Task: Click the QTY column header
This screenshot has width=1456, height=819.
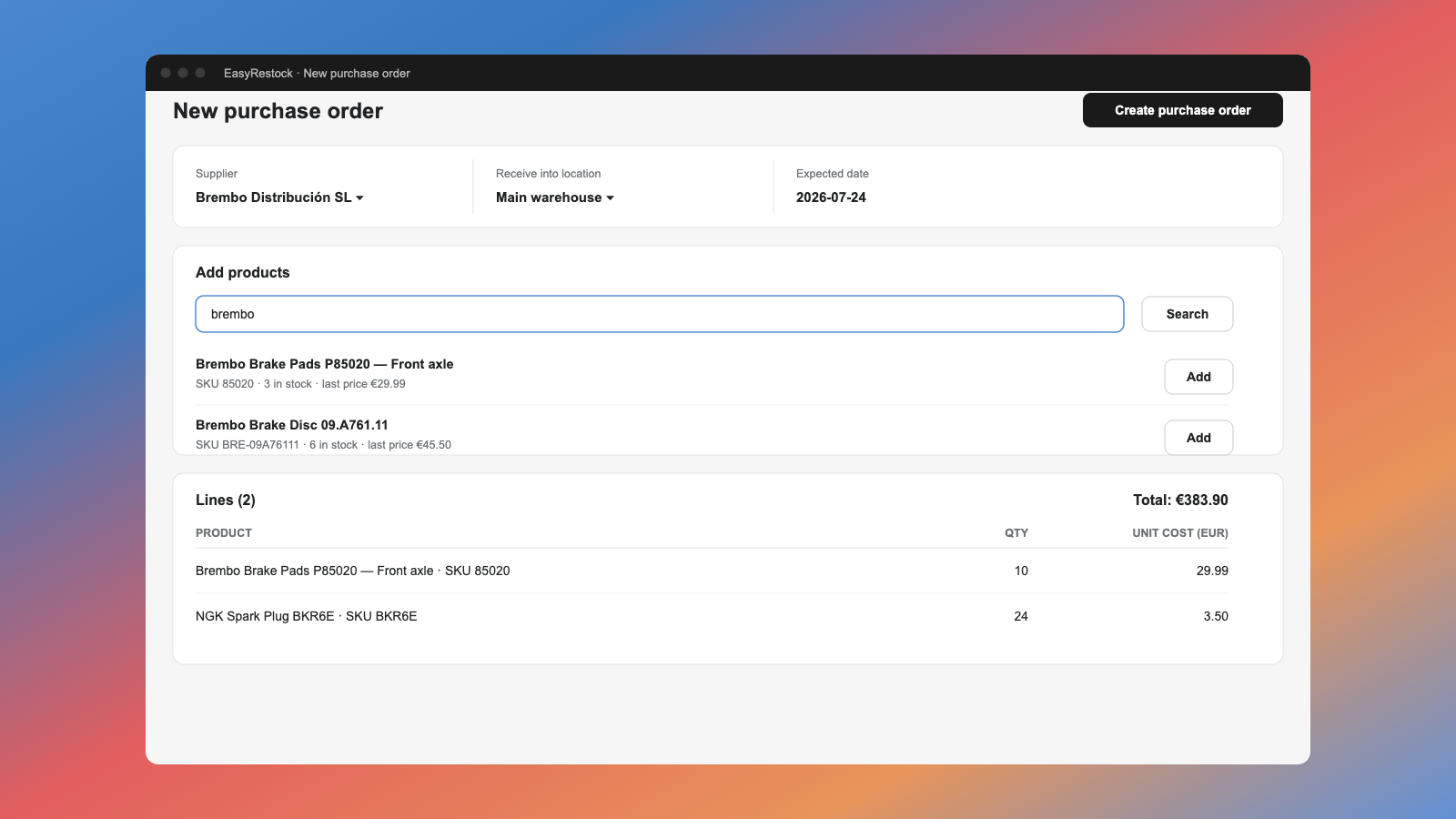Action: pos(1016,533)
